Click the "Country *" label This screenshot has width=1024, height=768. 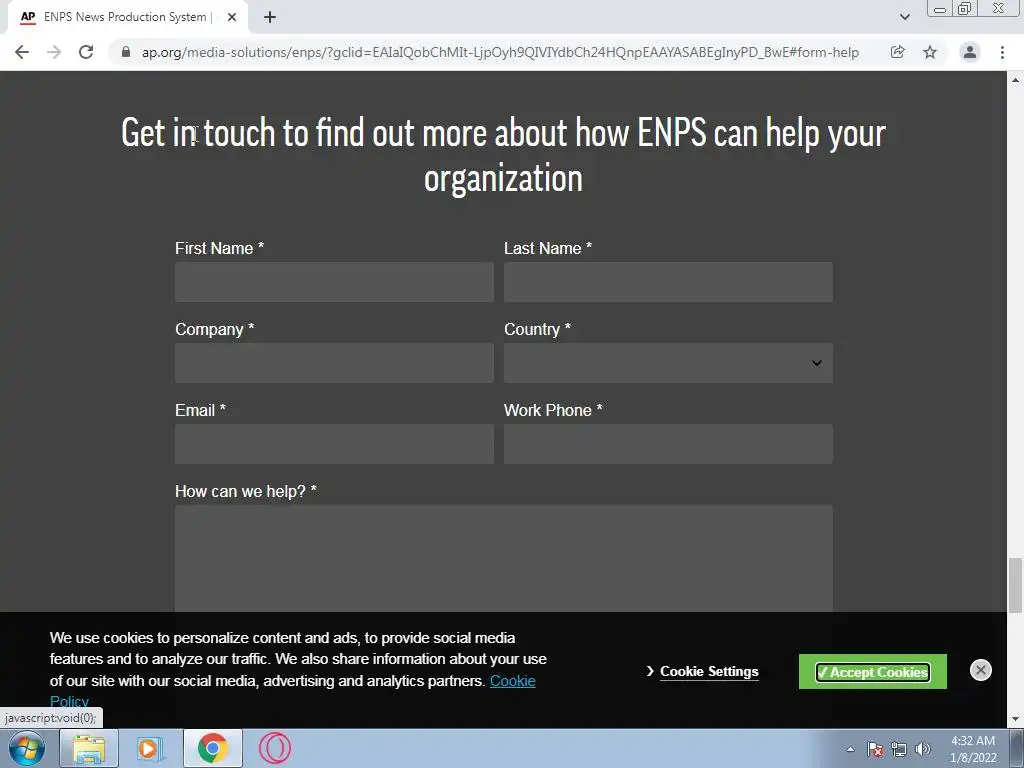tap(537, 329)
